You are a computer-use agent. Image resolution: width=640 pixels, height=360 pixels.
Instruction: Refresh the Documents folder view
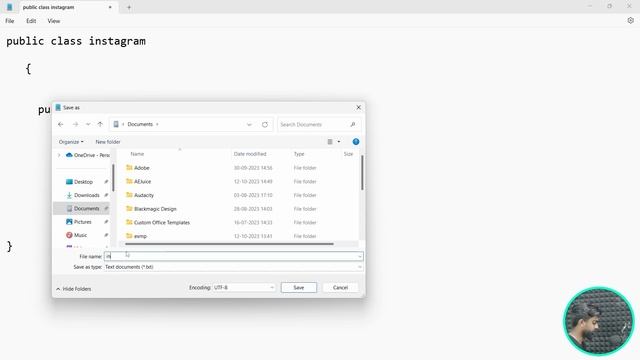(x=265, y=124)
